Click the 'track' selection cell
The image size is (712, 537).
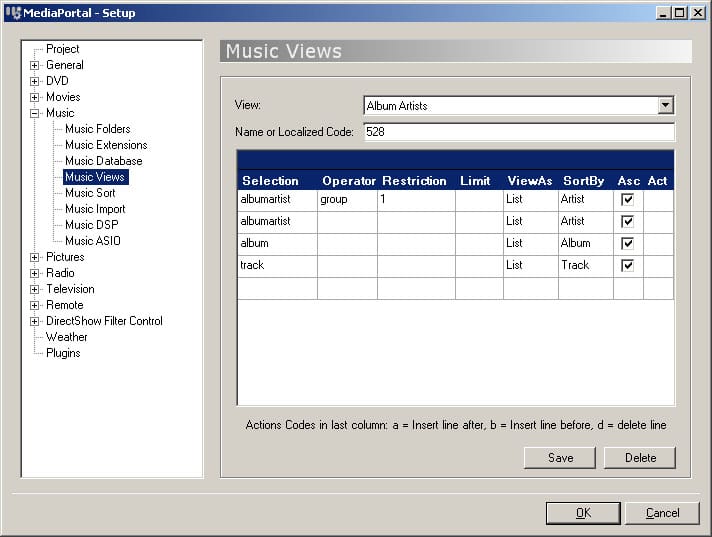(277, 266)
